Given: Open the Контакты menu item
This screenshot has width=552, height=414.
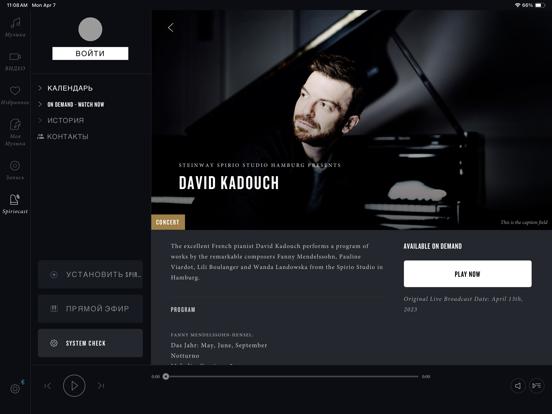Looking at the screenshot, I should (x=63, y=137).
